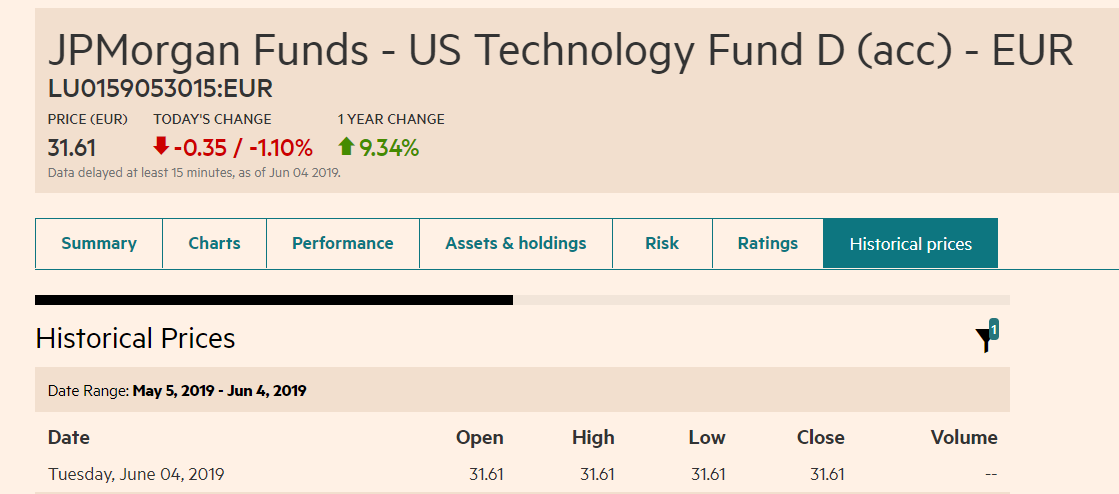
Task: Click the Volume column header
Action: click(x=964, y=437)
